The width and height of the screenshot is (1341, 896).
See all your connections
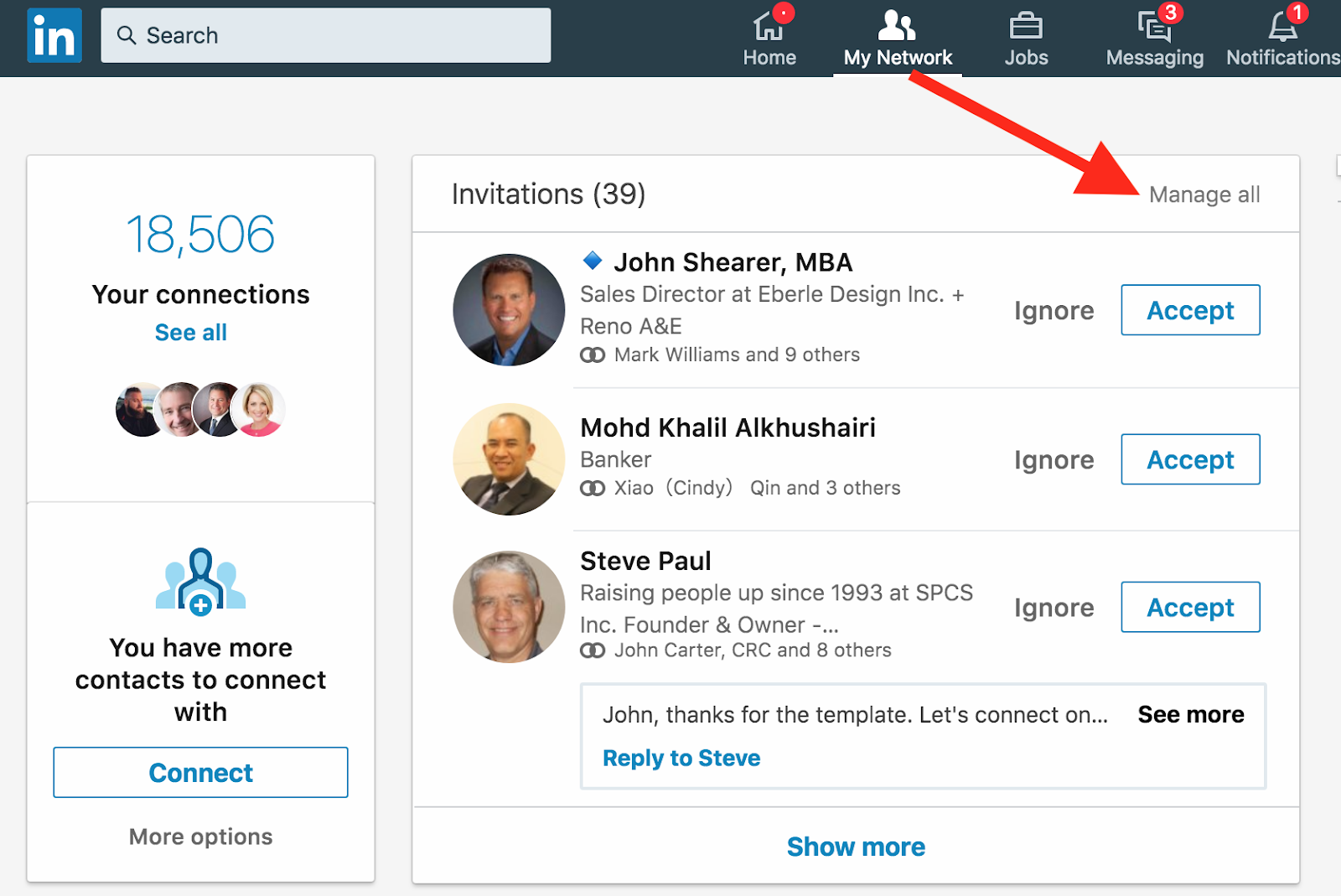[x=190, y=332]
